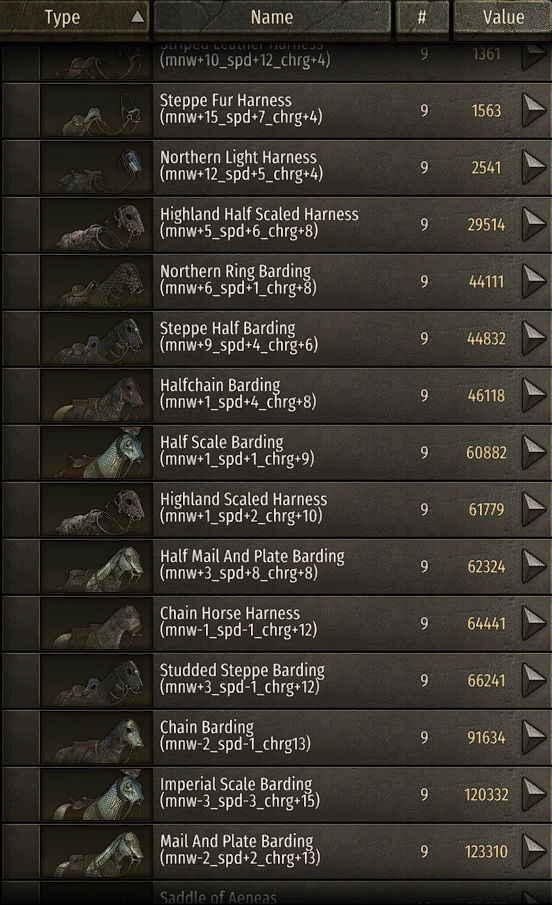Click Half Mail And Plate Barding thumbnail
This screenshot has width=552, height=905.
[96, 567]
